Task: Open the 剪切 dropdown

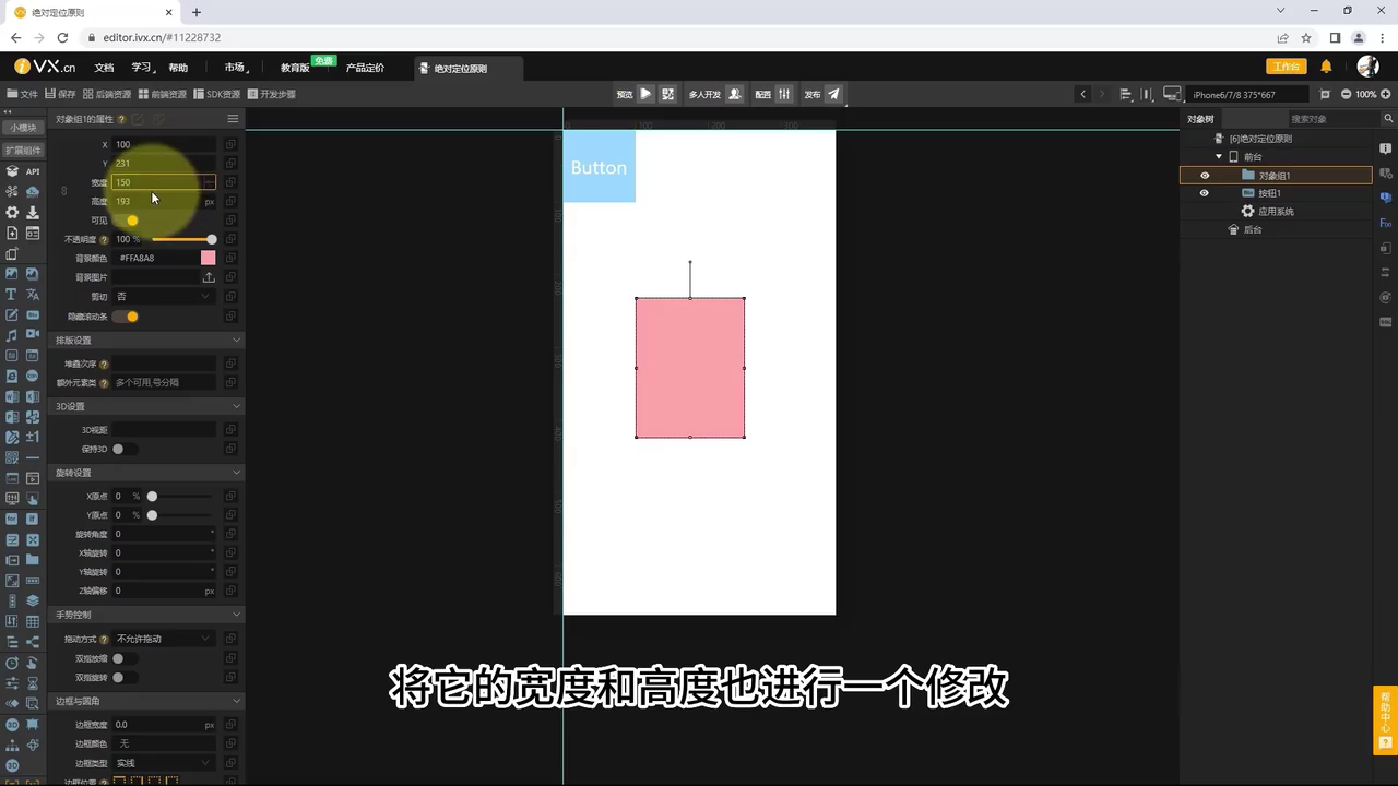Action: [x=163, y=297]
